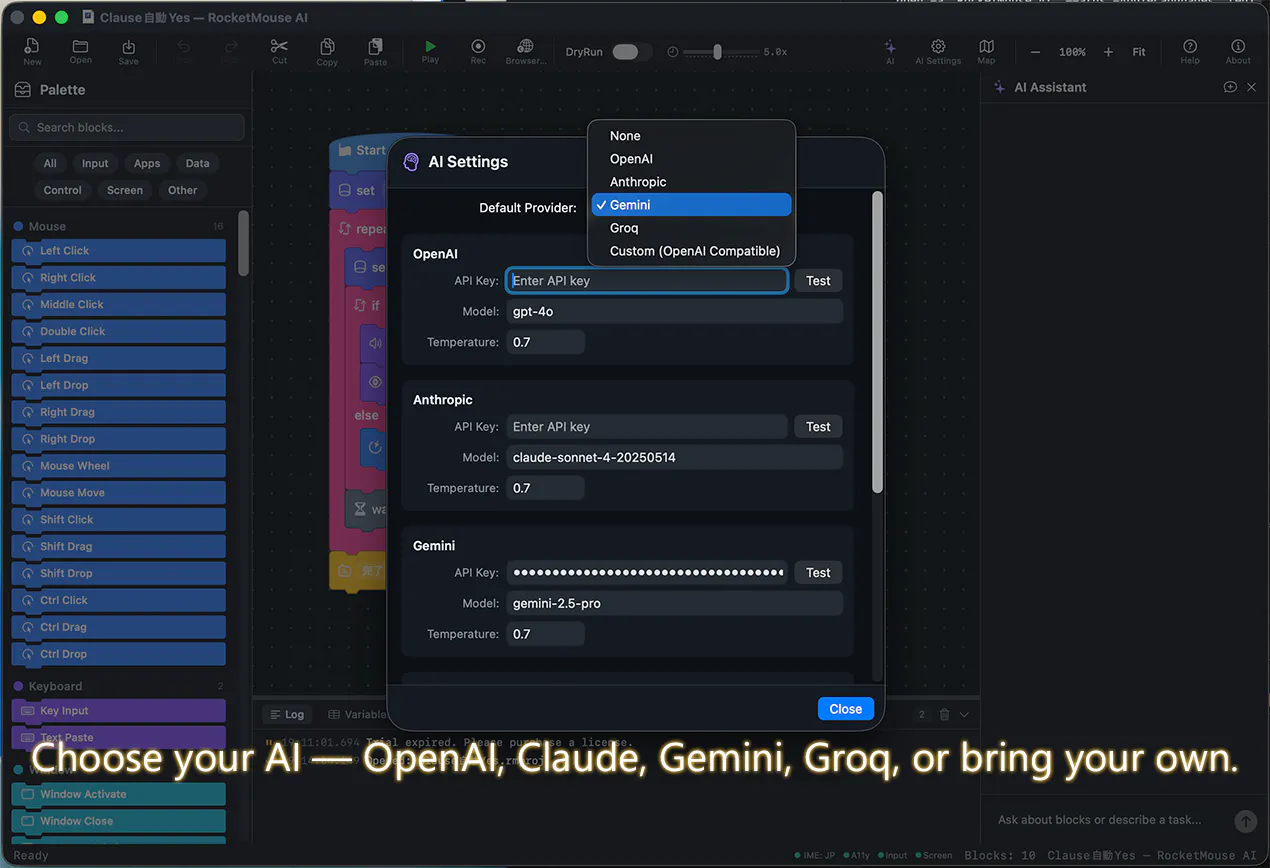
Task: Start recording with the Rec icon
Action: [478, 52]
